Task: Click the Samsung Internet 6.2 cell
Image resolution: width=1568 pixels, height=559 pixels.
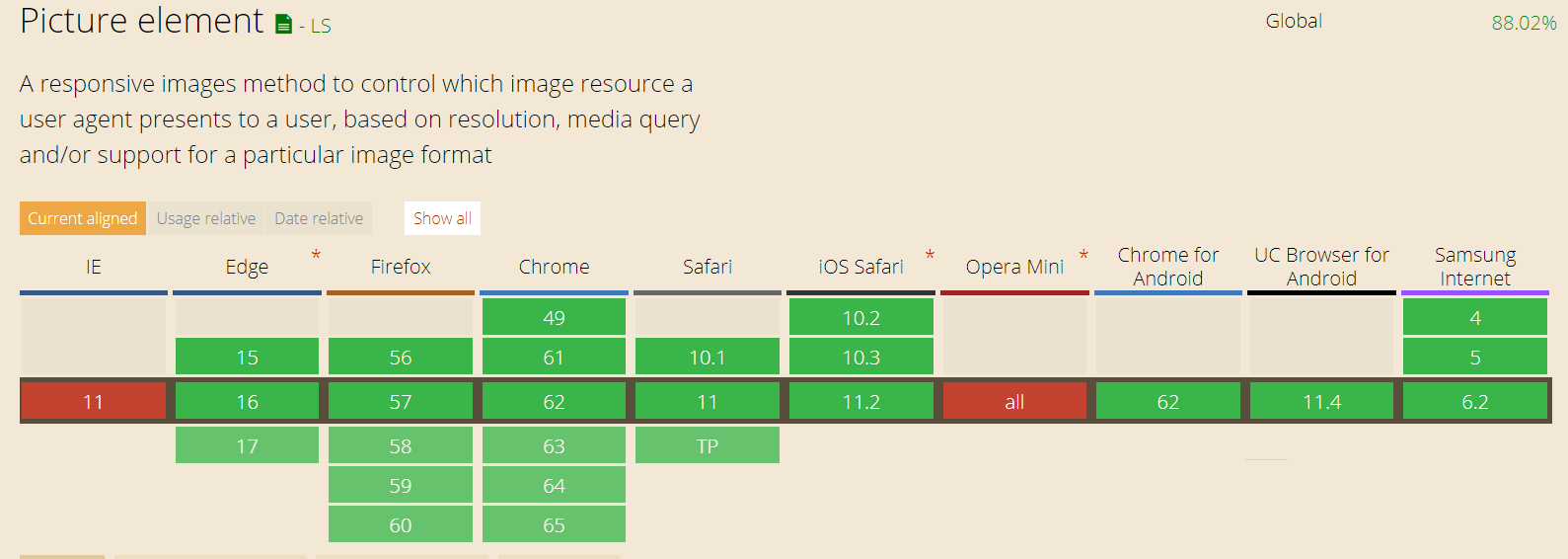Action: 1475,402
